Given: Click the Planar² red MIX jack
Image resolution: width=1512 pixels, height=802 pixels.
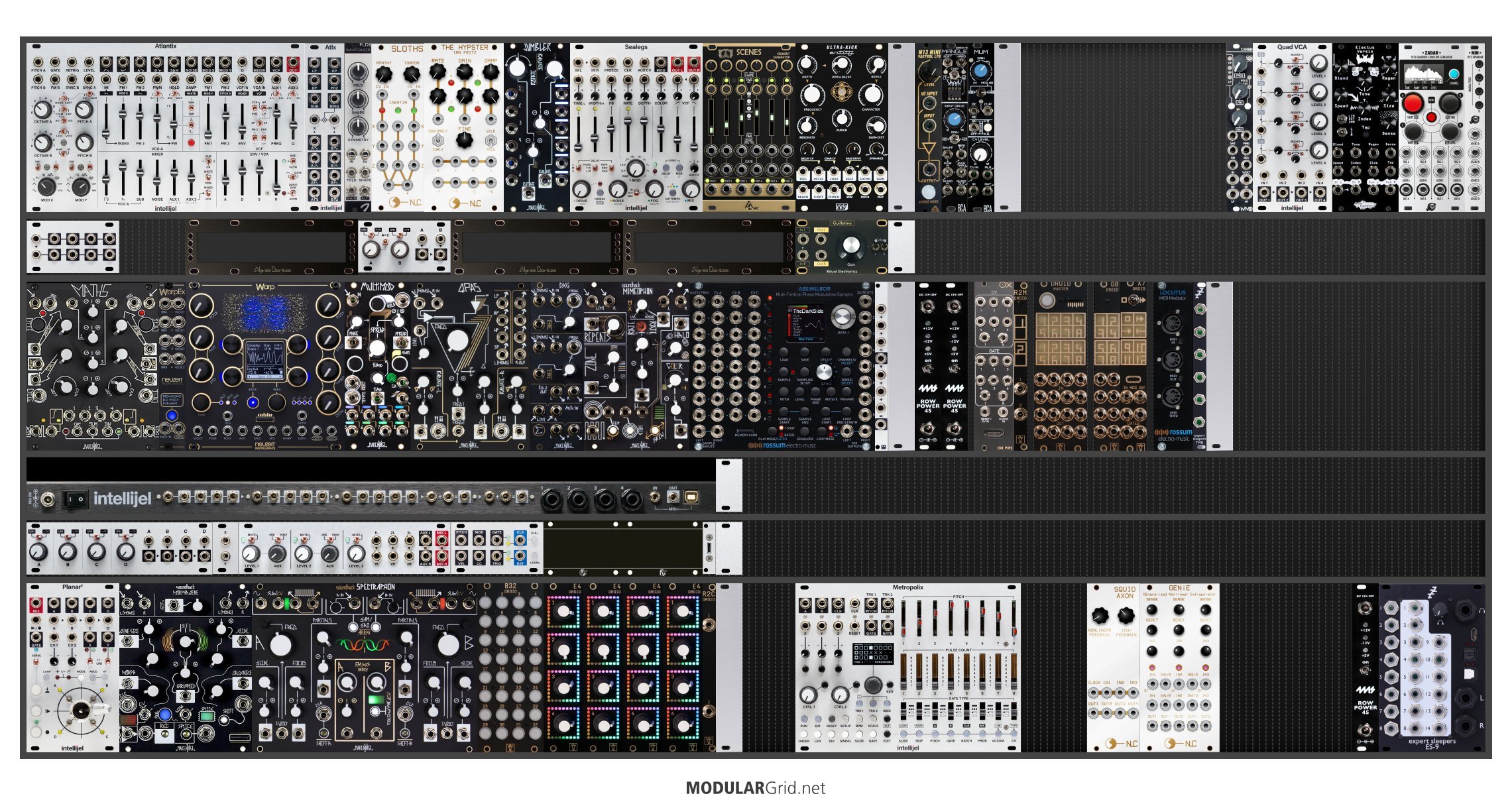Looking at the screenshot, I should click(x=36, y=604).
